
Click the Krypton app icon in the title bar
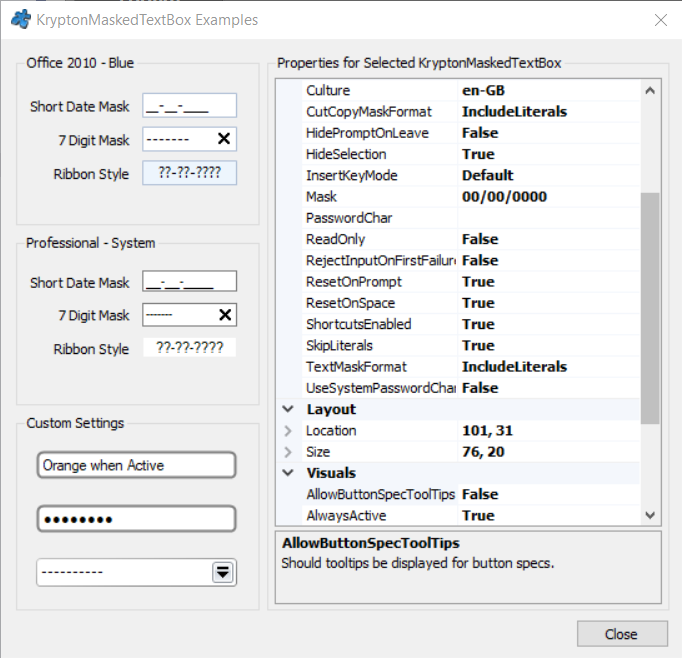[x=20, y=20]
